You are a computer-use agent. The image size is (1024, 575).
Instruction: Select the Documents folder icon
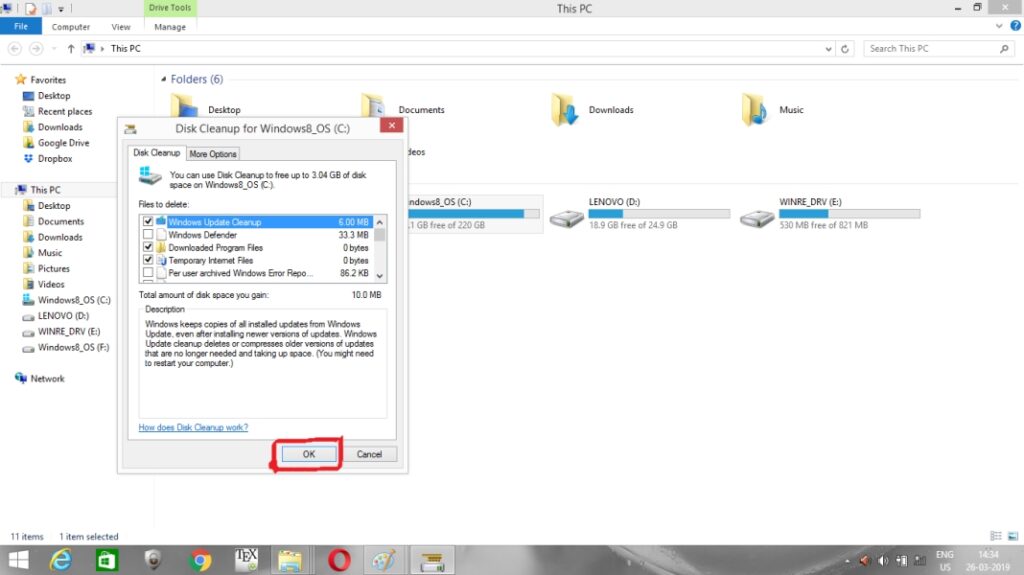[374, 108]
